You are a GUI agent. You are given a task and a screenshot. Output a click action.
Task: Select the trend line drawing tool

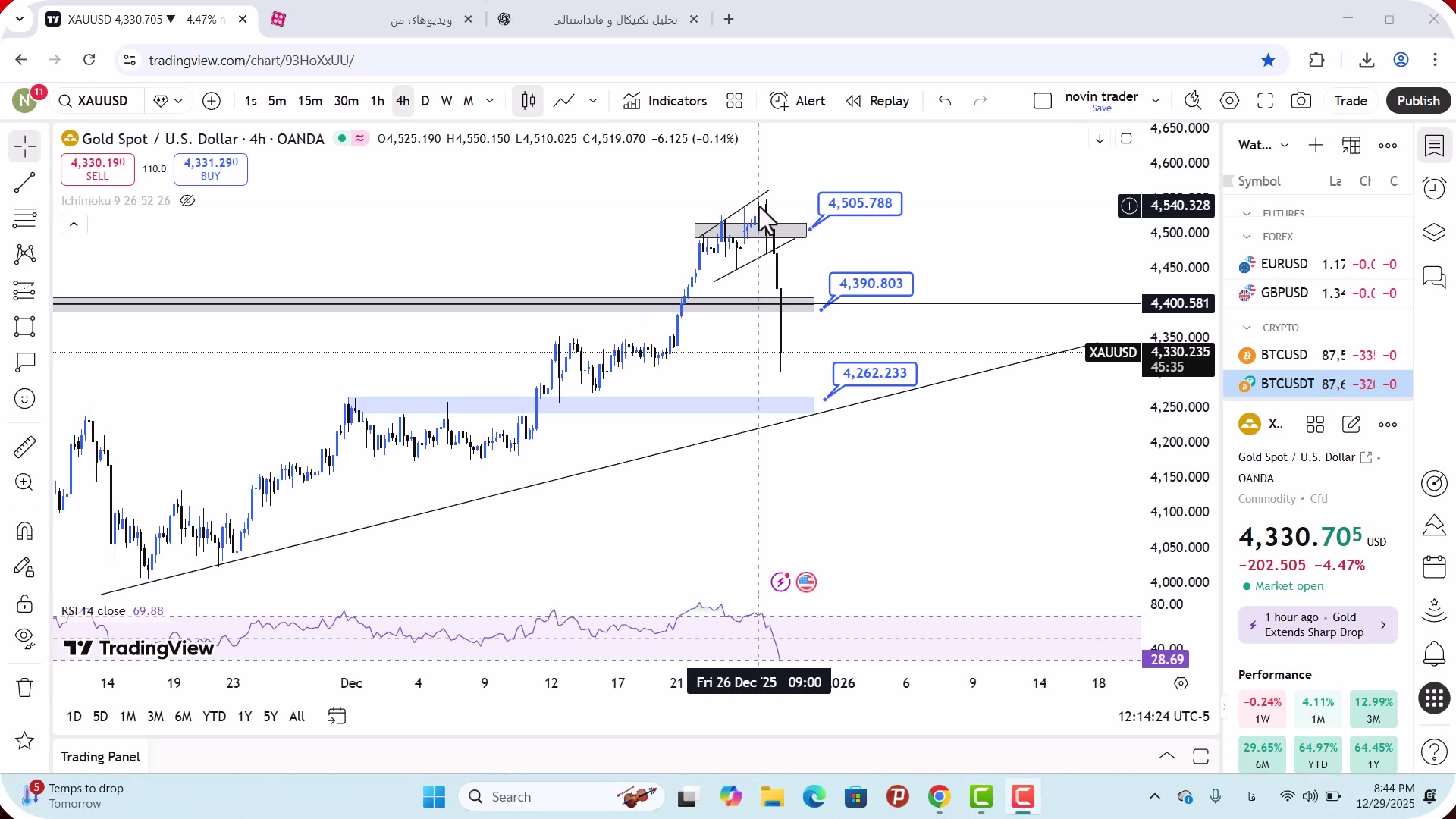click(x=24, y=182)
